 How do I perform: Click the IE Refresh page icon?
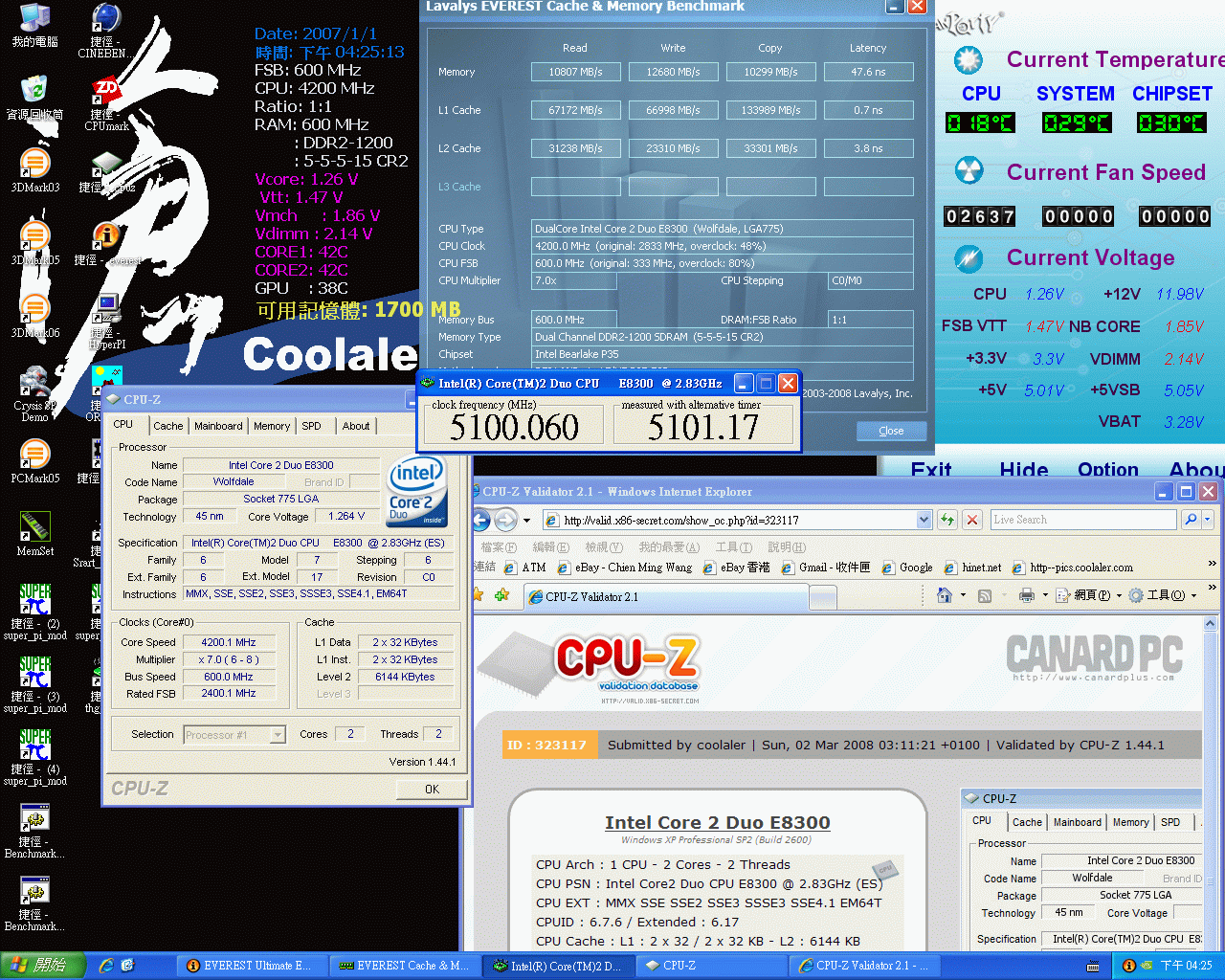pyautogui.click(x=947, y=520)
